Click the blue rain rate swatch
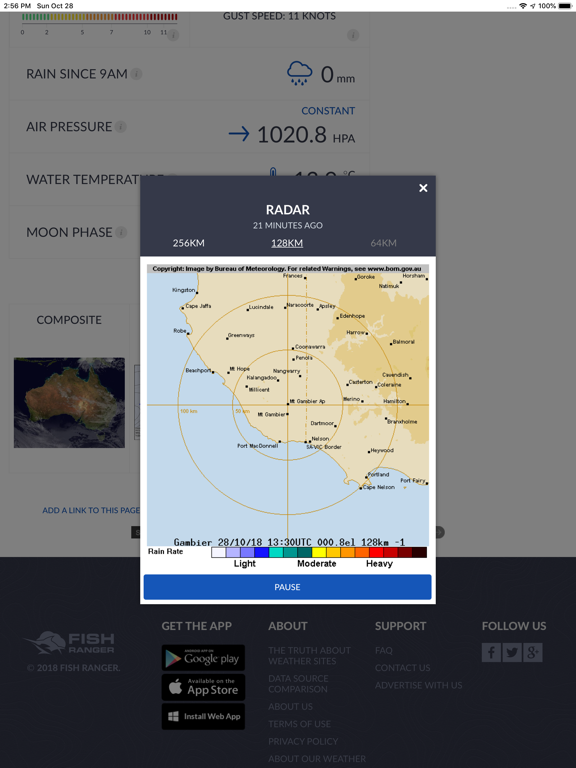The width and height of the screenshot is (576, 768). pyautogui.click(x=262, y=552)
